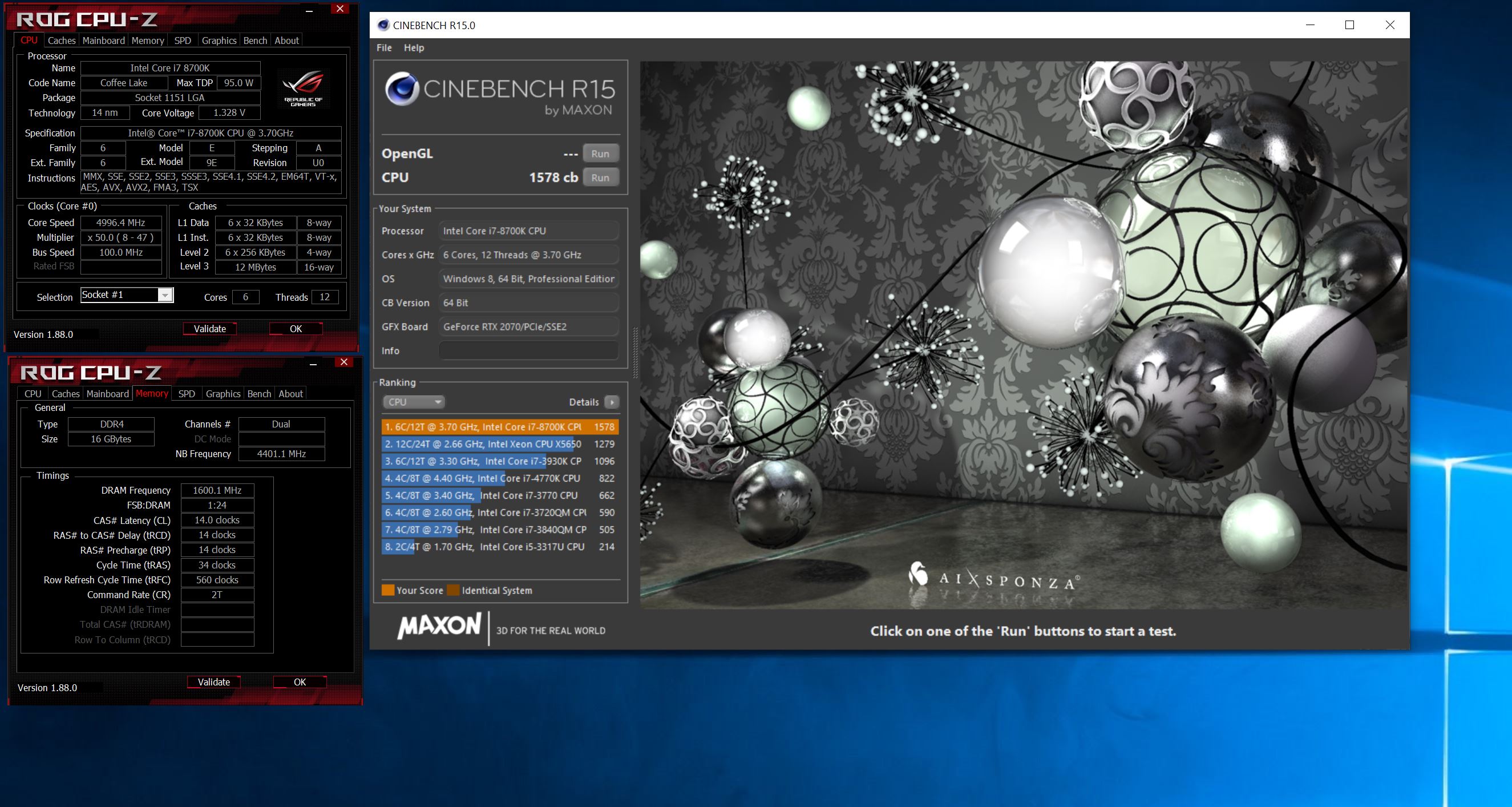This screenshot has height=807, width=1512.
Task: Run the OpenGL benchmark test
Action: tap(600, 153)
